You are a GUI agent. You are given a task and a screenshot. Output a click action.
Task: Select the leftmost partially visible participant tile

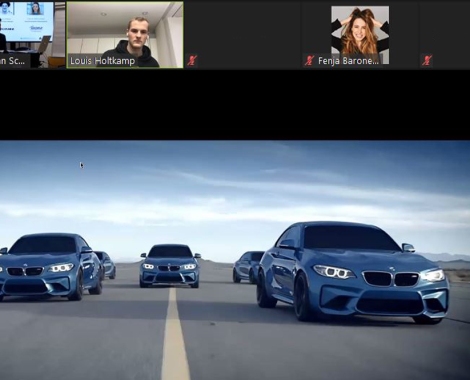click(x=32, y=35)
